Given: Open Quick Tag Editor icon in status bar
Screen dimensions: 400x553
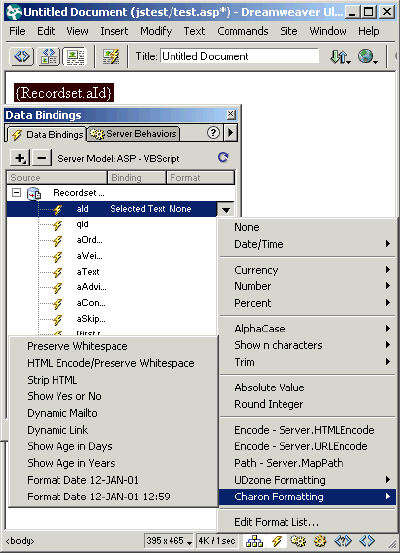Looking at the screenshot, I should tap(343, 541).
